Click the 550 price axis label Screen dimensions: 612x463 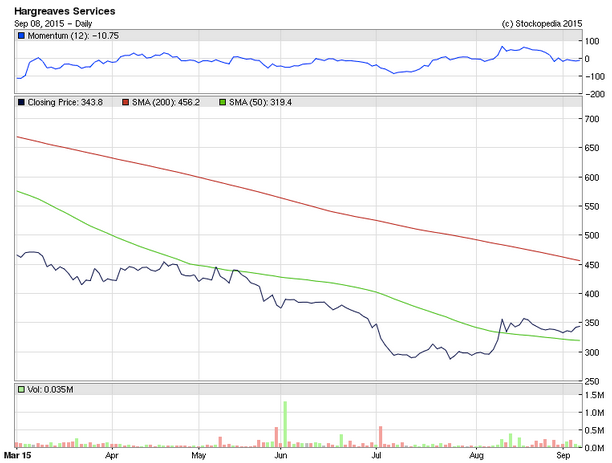pos(592,207)
